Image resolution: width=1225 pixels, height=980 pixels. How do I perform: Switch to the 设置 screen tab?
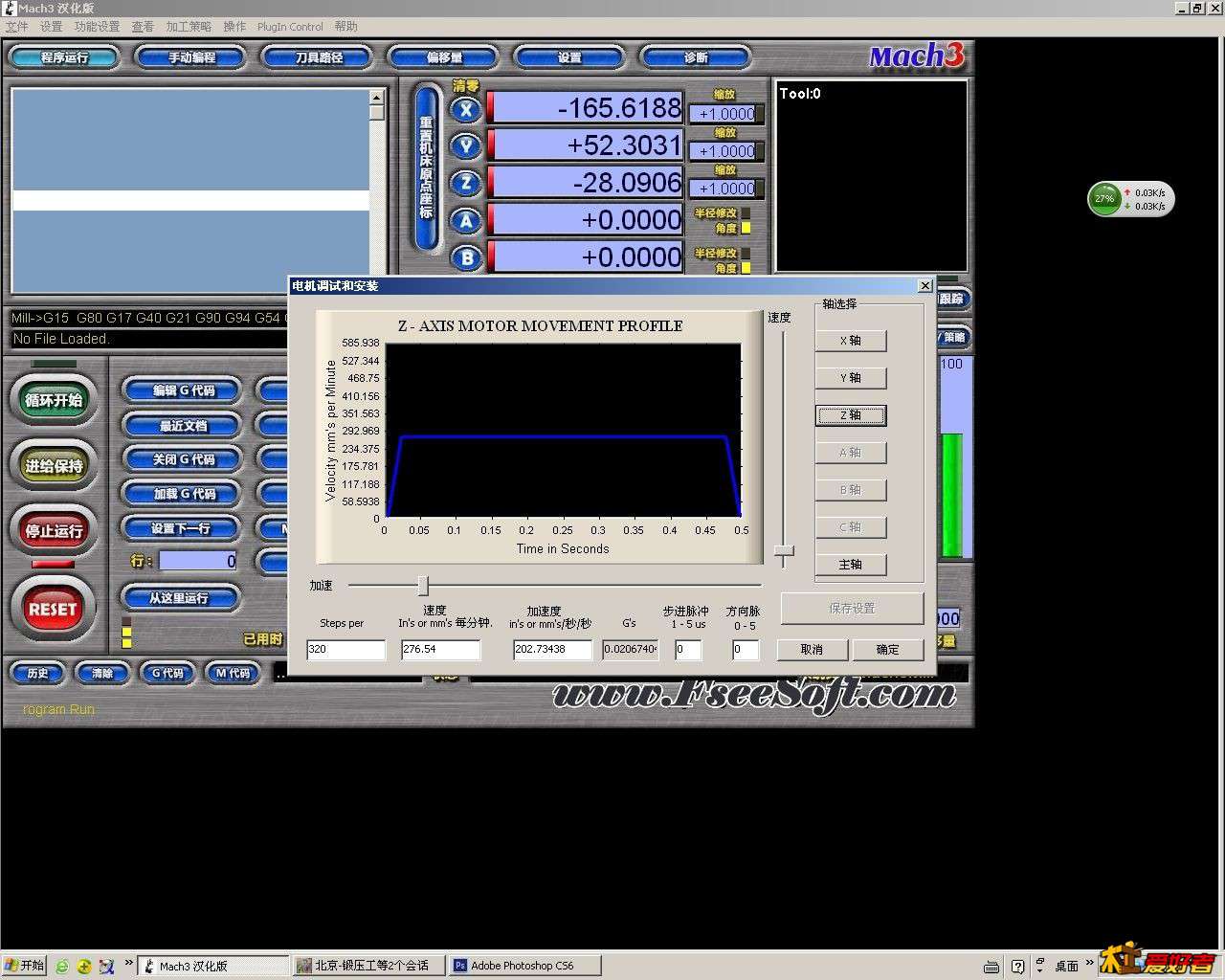[x=570, y=57]
